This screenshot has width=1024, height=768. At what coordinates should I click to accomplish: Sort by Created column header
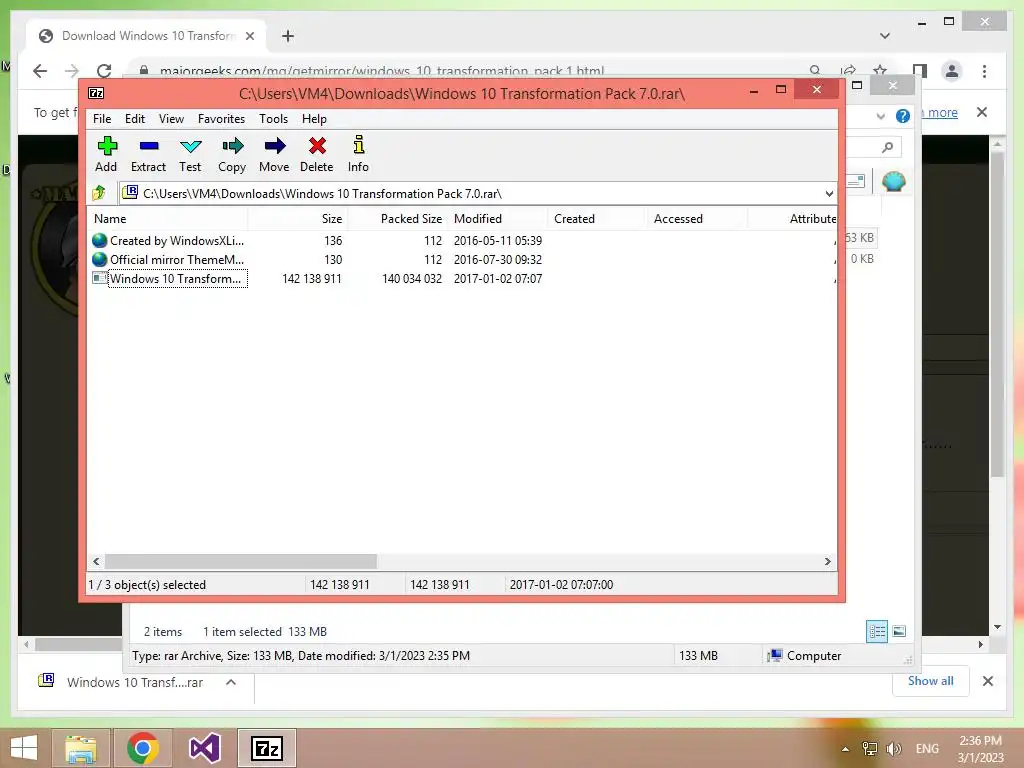[597, 219]
